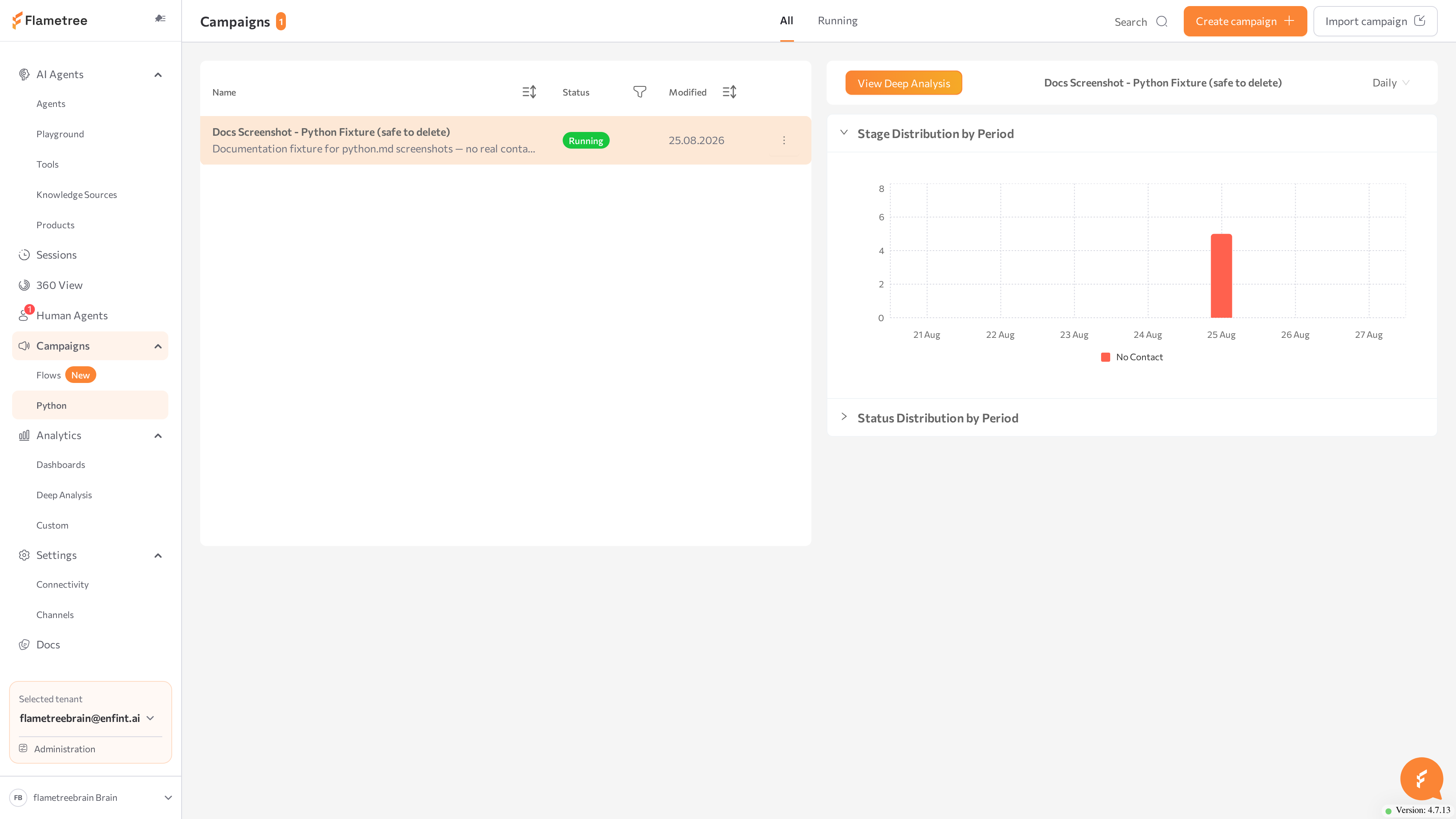Image resolution: width=1456 pixels, height=819 pixels.
Task: Sort campaigns by Modified date
Action: pos(729,91)
